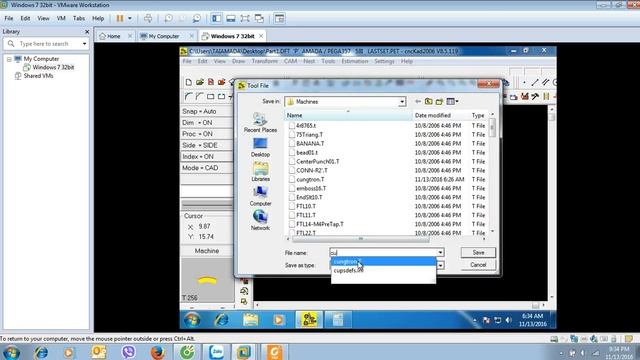Collapse the My Computer tree node
The image size is (640, 360).
(x=9, y=59)
